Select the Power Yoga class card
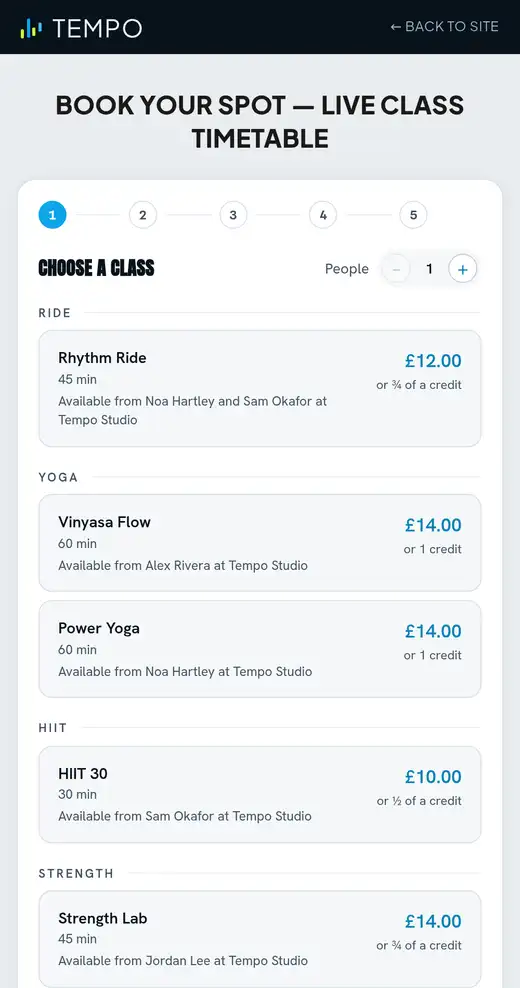Screen dimensions: 520x988 click(x=260, y=649)
